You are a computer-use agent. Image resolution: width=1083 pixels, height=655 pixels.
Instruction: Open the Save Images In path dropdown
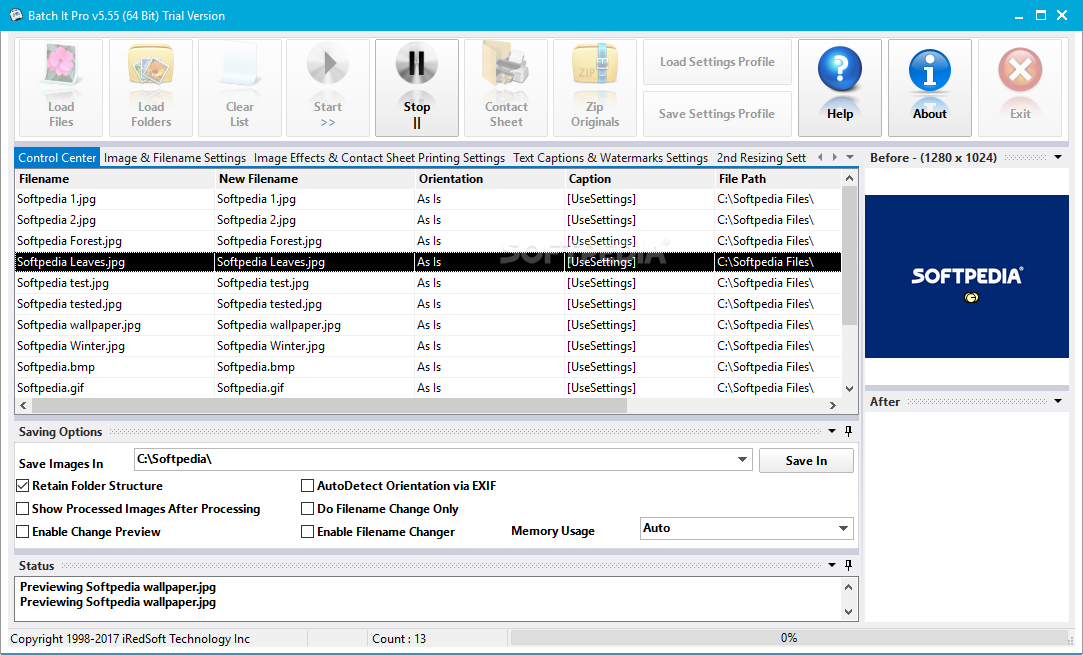[x=742, y=459]
